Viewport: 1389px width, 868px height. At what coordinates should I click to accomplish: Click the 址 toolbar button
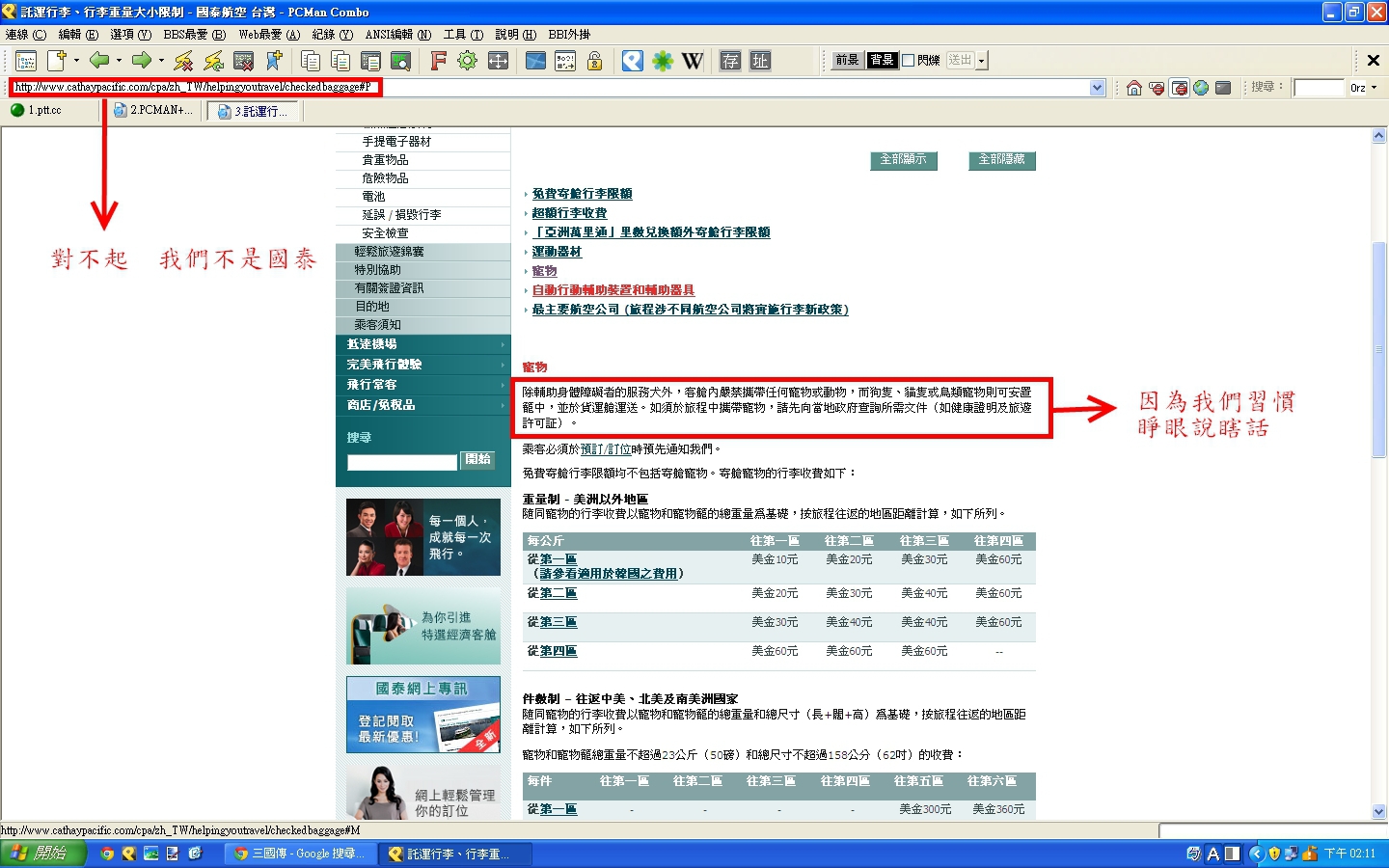tap(760, 61)
